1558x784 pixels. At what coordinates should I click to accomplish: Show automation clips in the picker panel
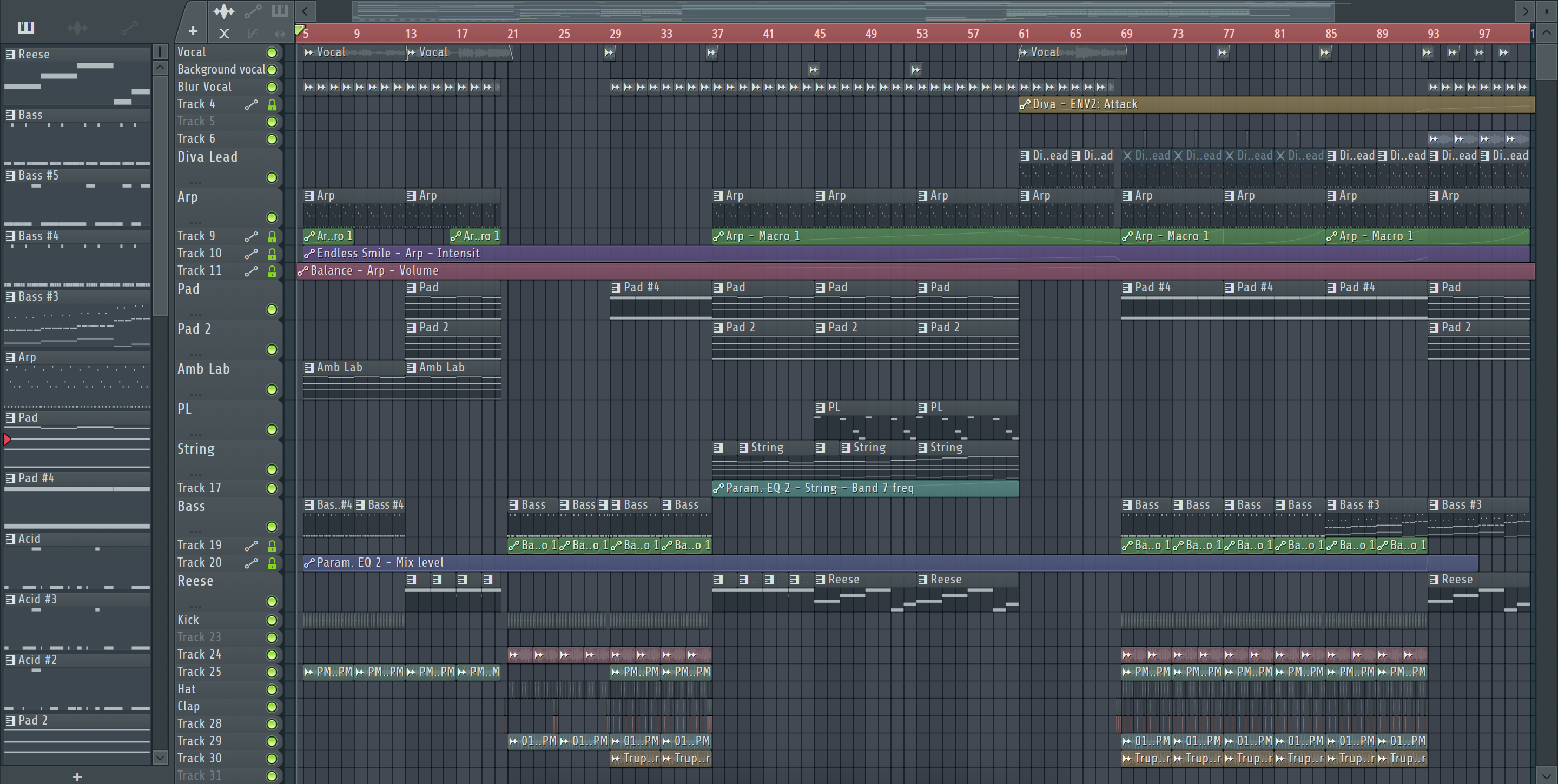coord(129,28)
